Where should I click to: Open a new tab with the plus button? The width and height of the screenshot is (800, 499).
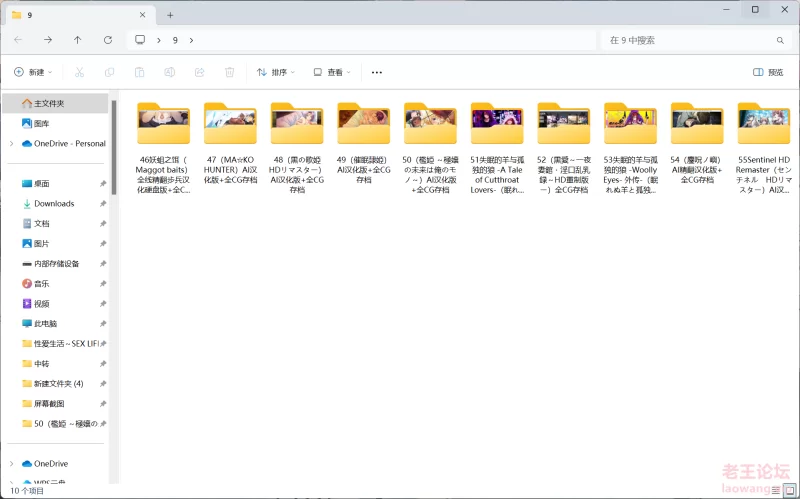tap(170, 15)
